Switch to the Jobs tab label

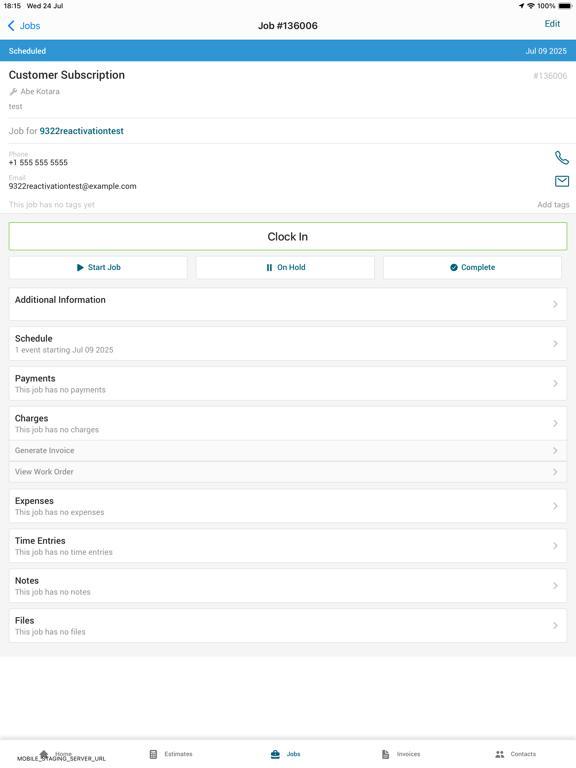[x=293, y=754]
